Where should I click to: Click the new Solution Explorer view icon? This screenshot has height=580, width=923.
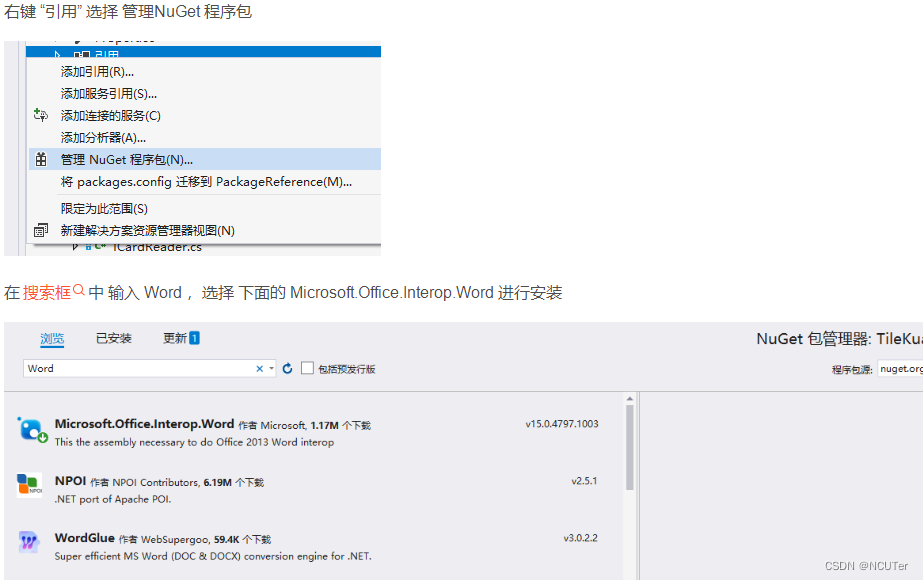(41, 230)
